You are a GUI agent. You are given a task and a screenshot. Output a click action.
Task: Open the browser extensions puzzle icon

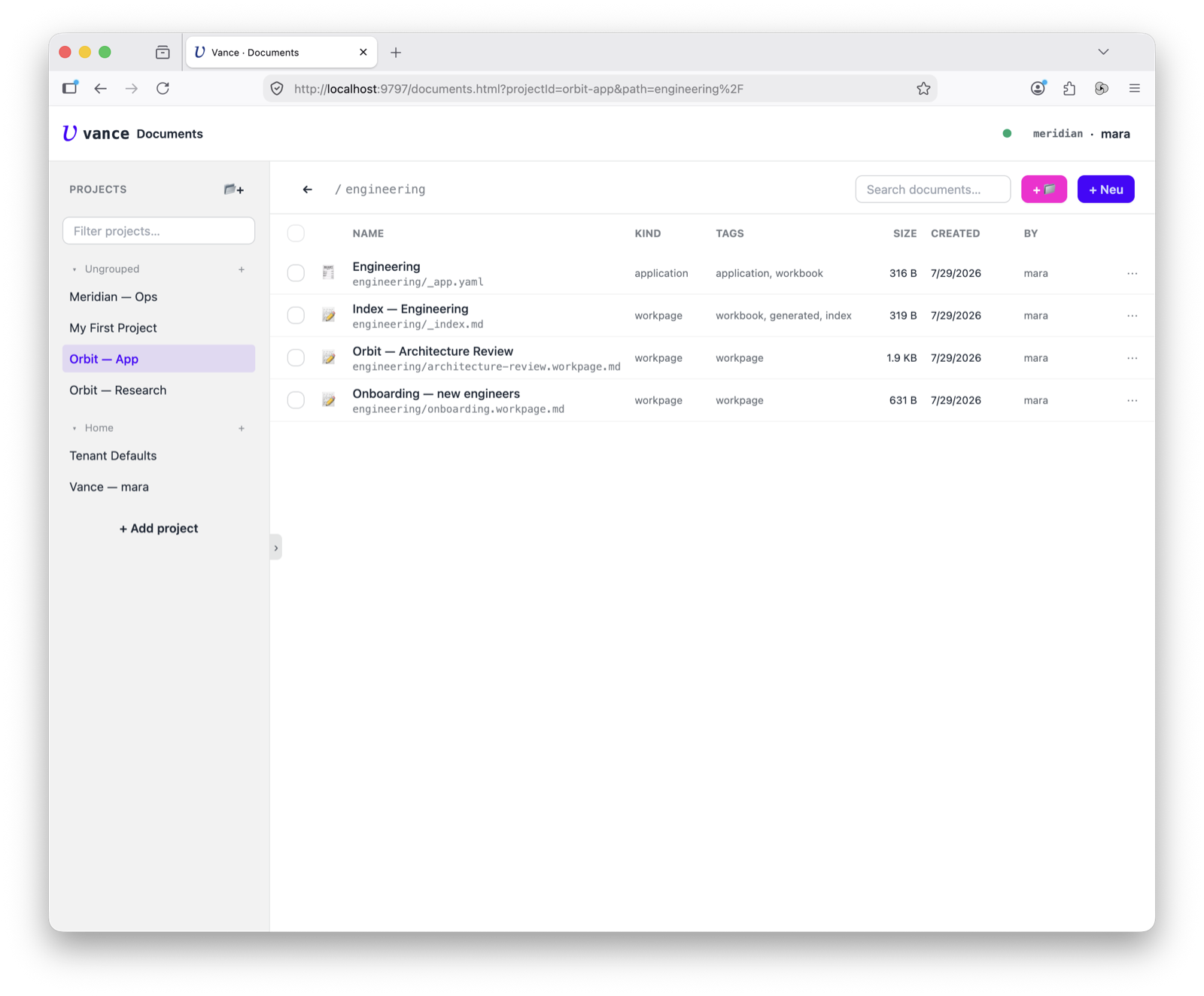(1069, 89)
